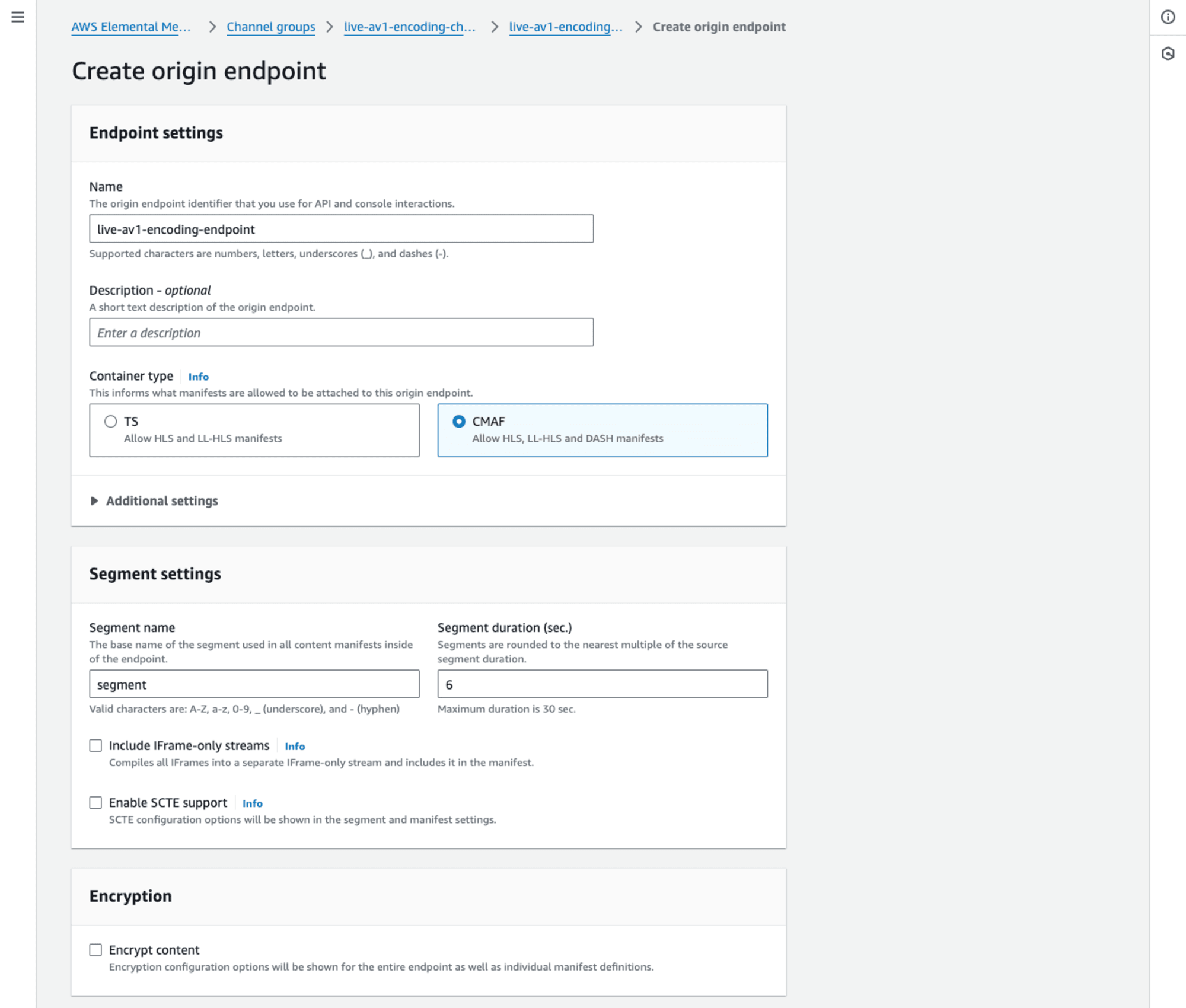The image size is (1186, 1008).
Task: Go to AWS Elemental Me... breadcrumb
Action: pos(131,27)
